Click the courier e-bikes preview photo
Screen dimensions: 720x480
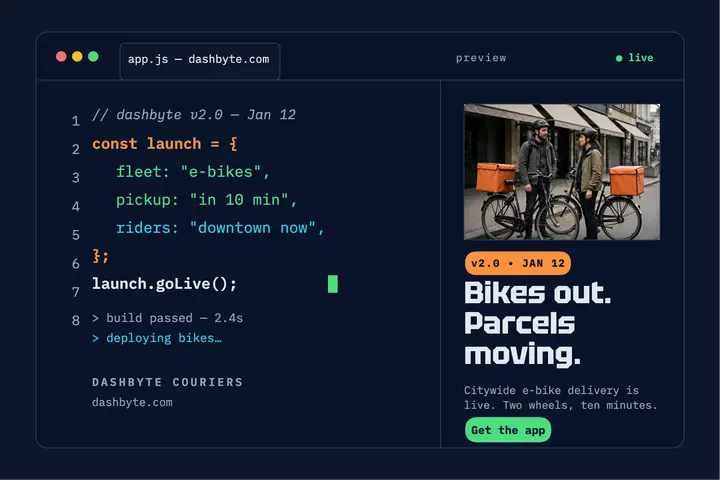pyautogui.click(x=562, y=172)
